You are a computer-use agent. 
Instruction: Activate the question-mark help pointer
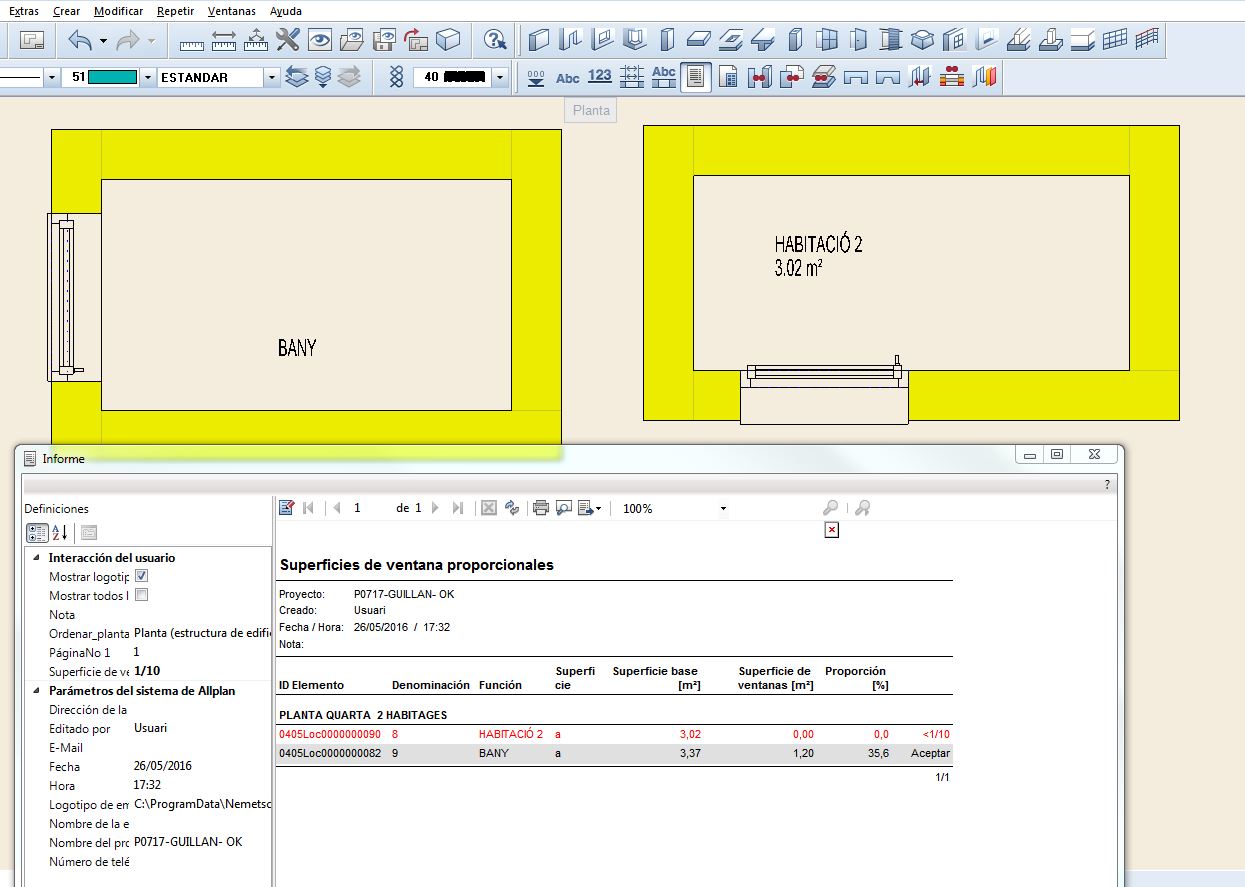494,41
